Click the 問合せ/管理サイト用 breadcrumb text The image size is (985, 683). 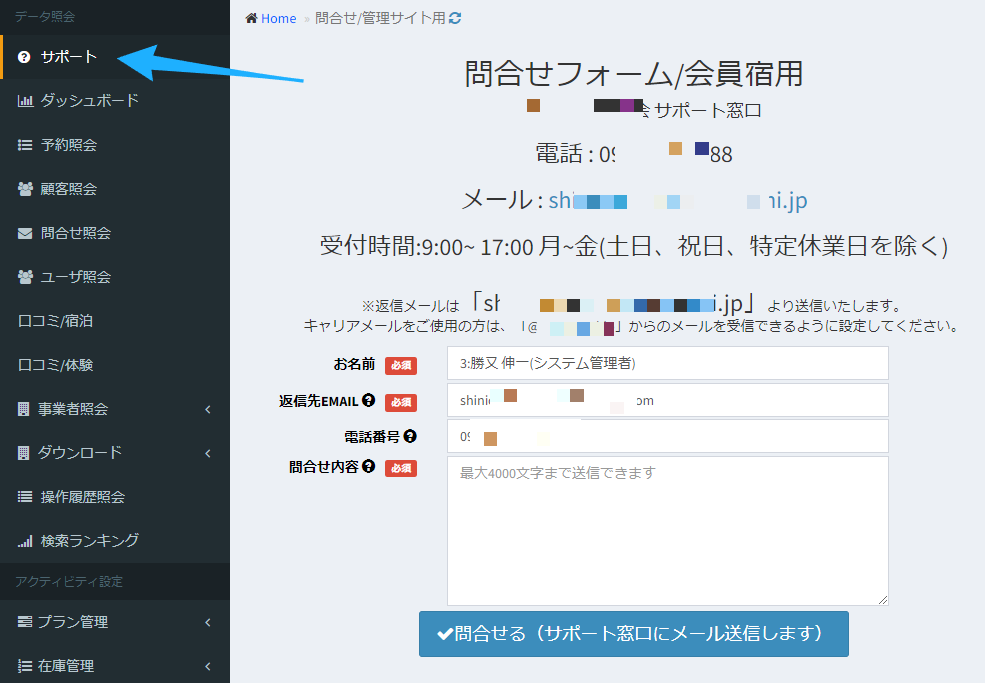[x=380, y=18]
